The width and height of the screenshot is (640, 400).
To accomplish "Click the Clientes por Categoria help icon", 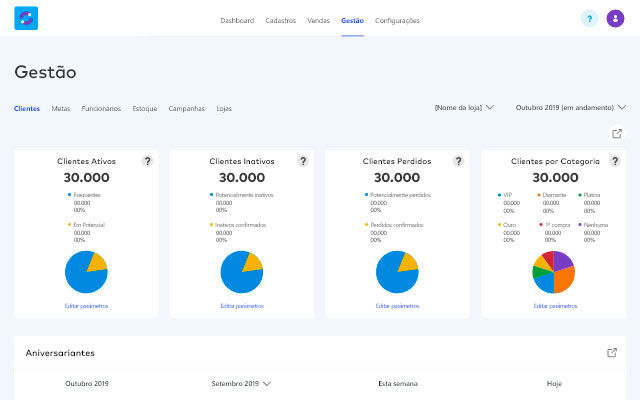I will point(615,161).
